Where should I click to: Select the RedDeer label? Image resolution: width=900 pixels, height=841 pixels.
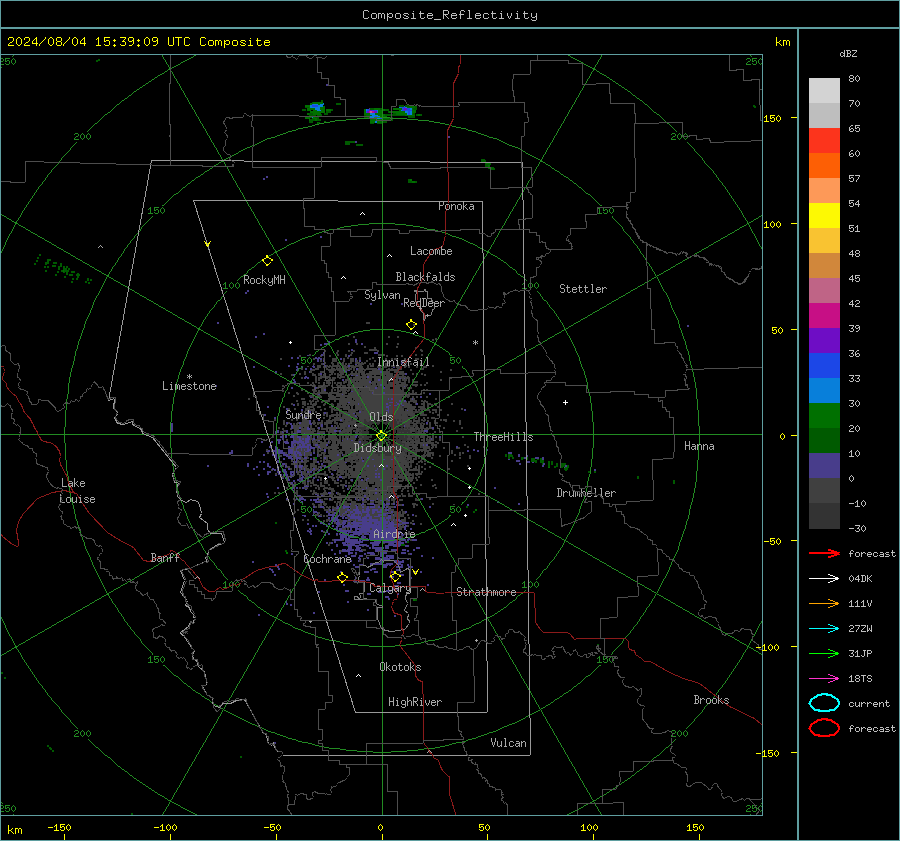424,303
